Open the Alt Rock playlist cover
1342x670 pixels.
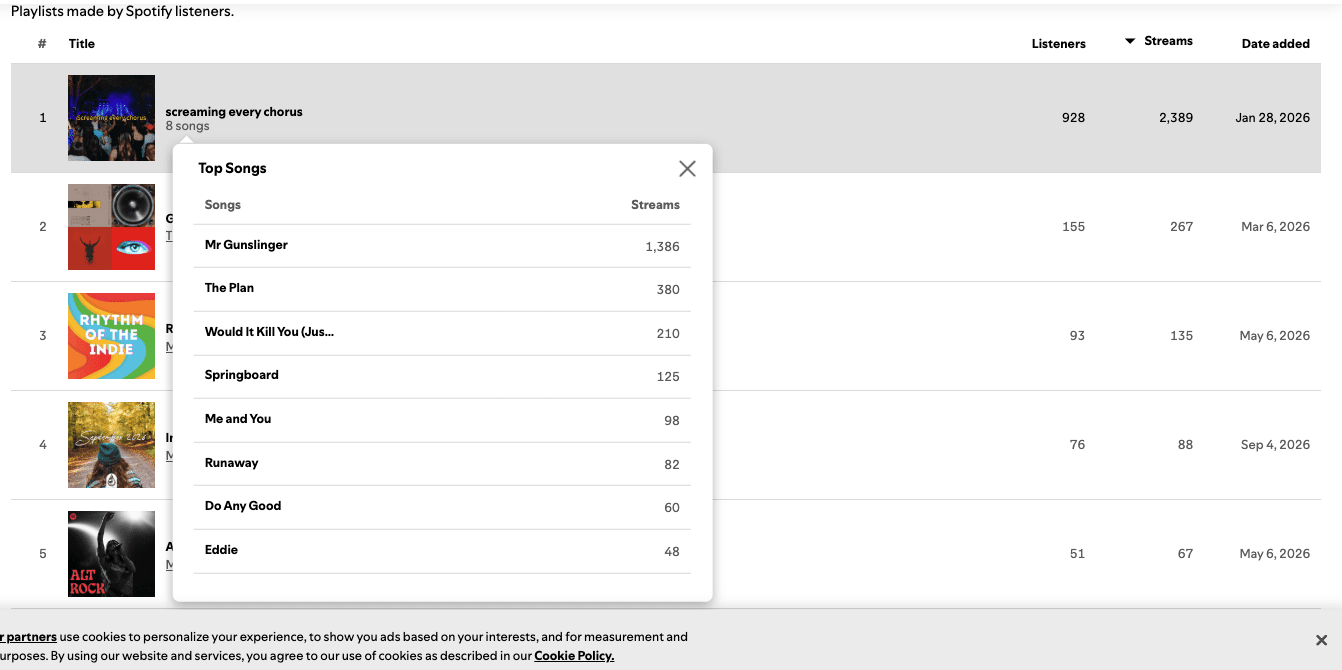click(x=111, y=554)
